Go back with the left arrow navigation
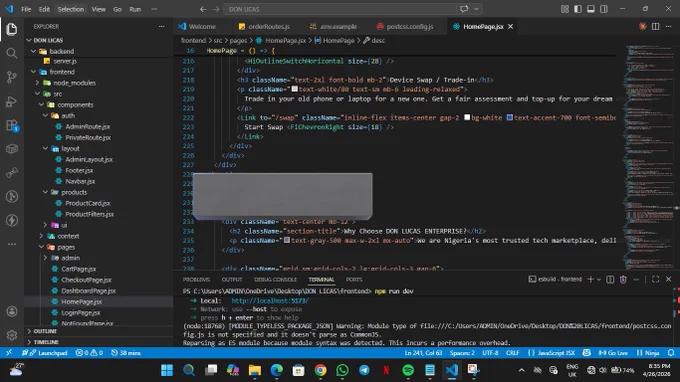This screenshot has height=382, width=680. [203, 9]
